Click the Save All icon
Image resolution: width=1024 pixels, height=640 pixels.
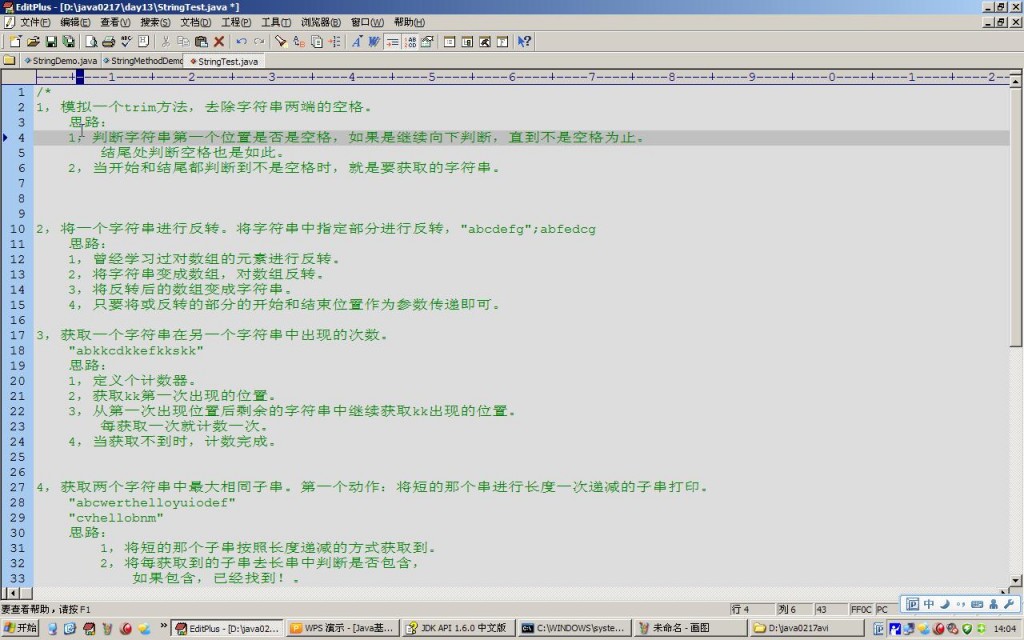[69, 42]
